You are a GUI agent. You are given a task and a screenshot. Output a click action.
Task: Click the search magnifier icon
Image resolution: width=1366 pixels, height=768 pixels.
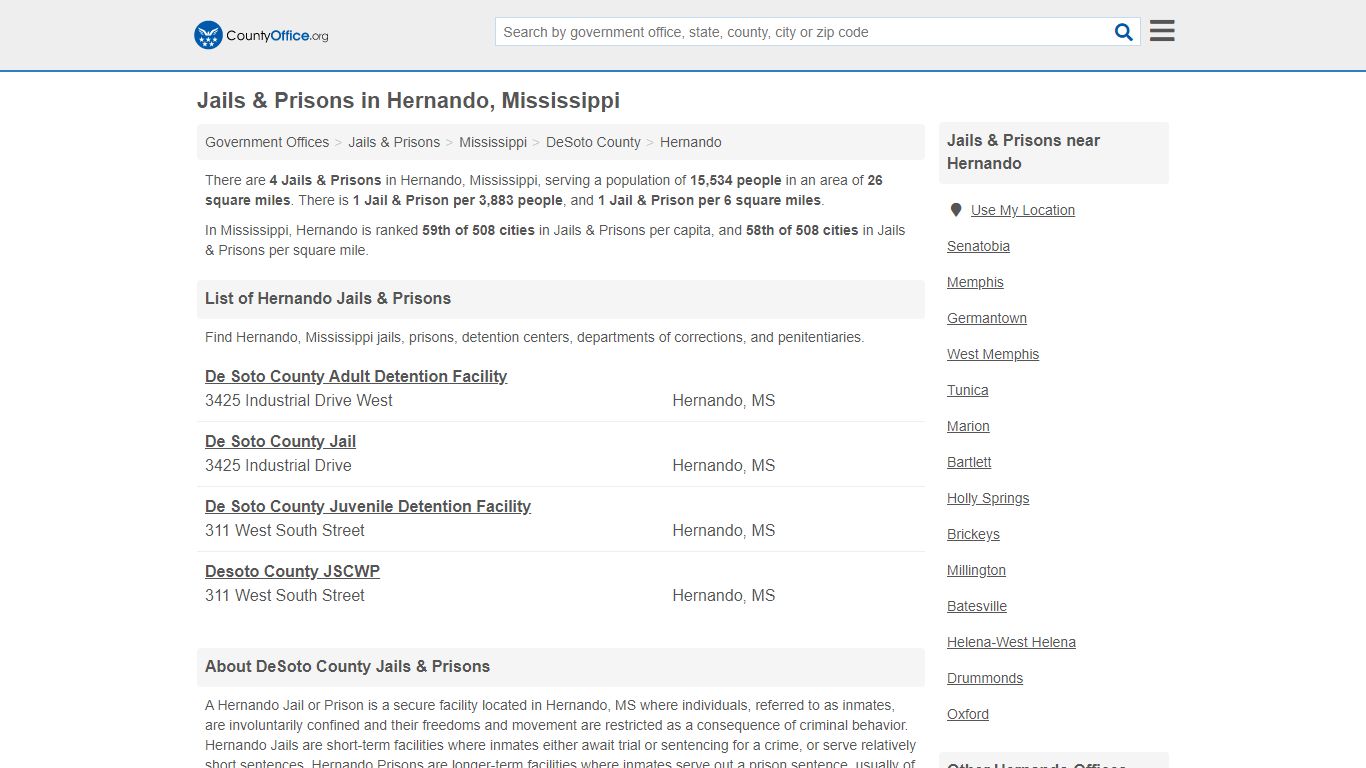point(1124,32)
